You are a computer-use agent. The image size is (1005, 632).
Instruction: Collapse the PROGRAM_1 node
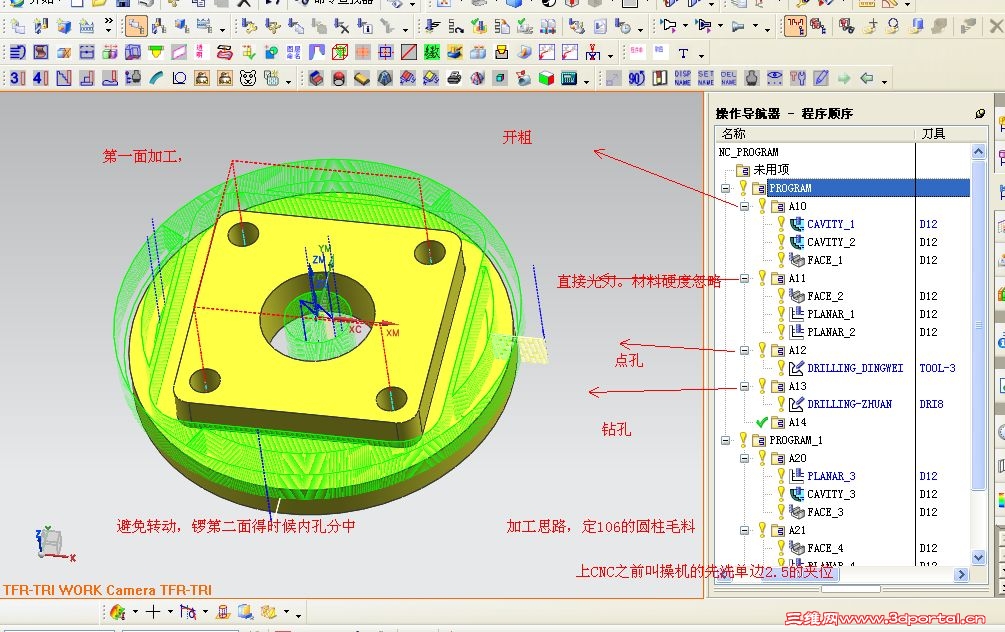(x=726, y=440)
